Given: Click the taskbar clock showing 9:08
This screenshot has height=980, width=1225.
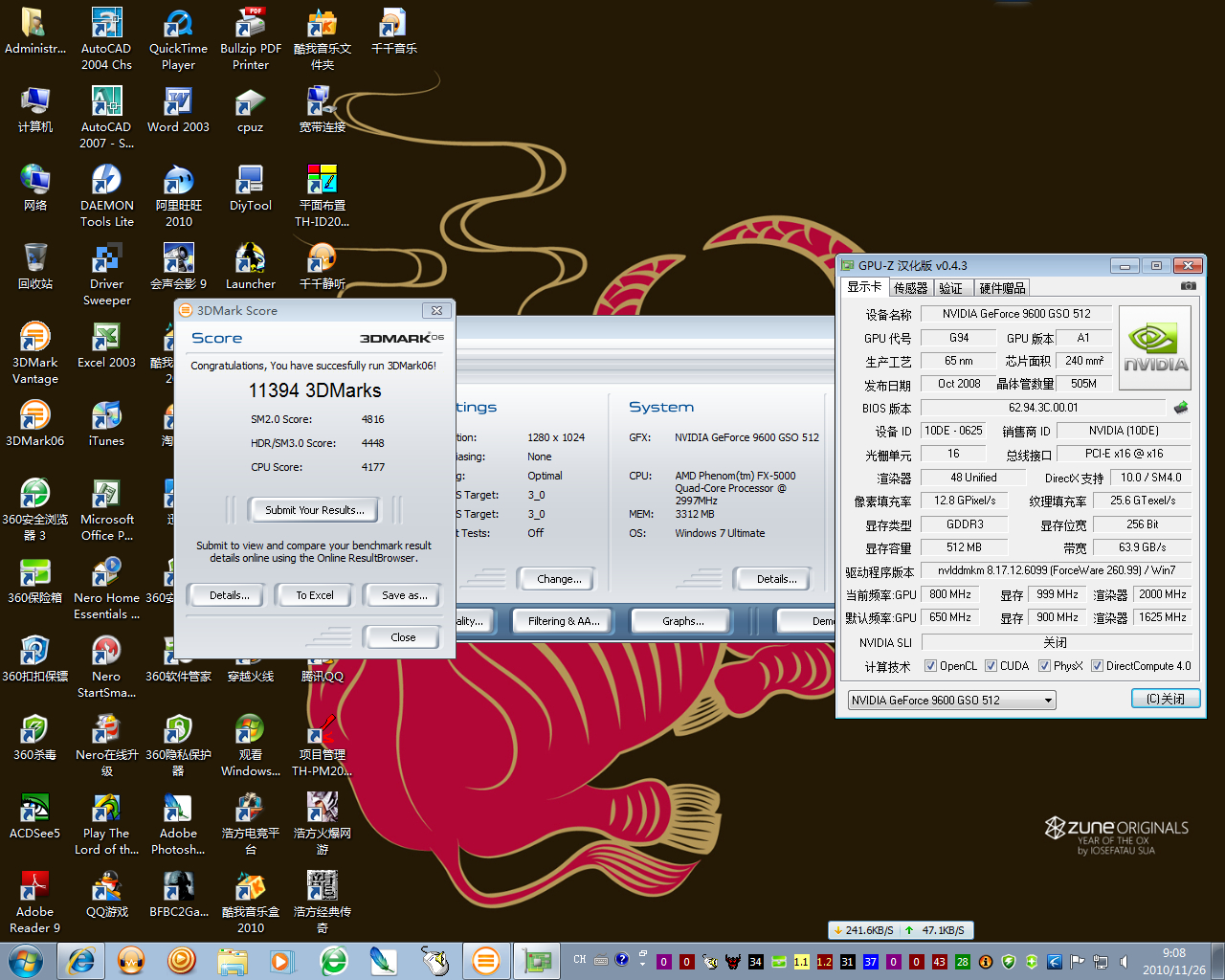Looking at the screenshot, I should pos(1173,961).
